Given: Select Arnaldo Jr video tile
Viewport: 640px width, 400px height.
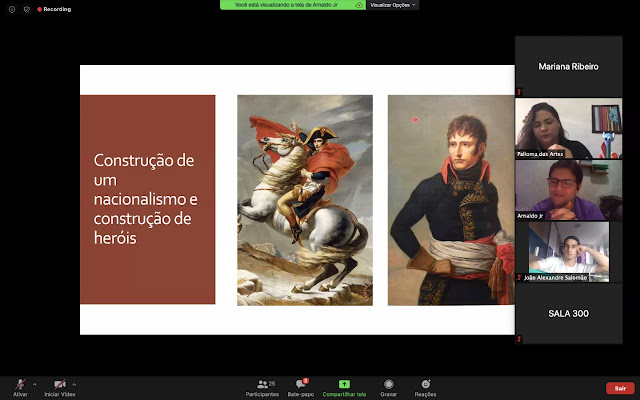Looking at the screenshot, I should click(569, 190).
